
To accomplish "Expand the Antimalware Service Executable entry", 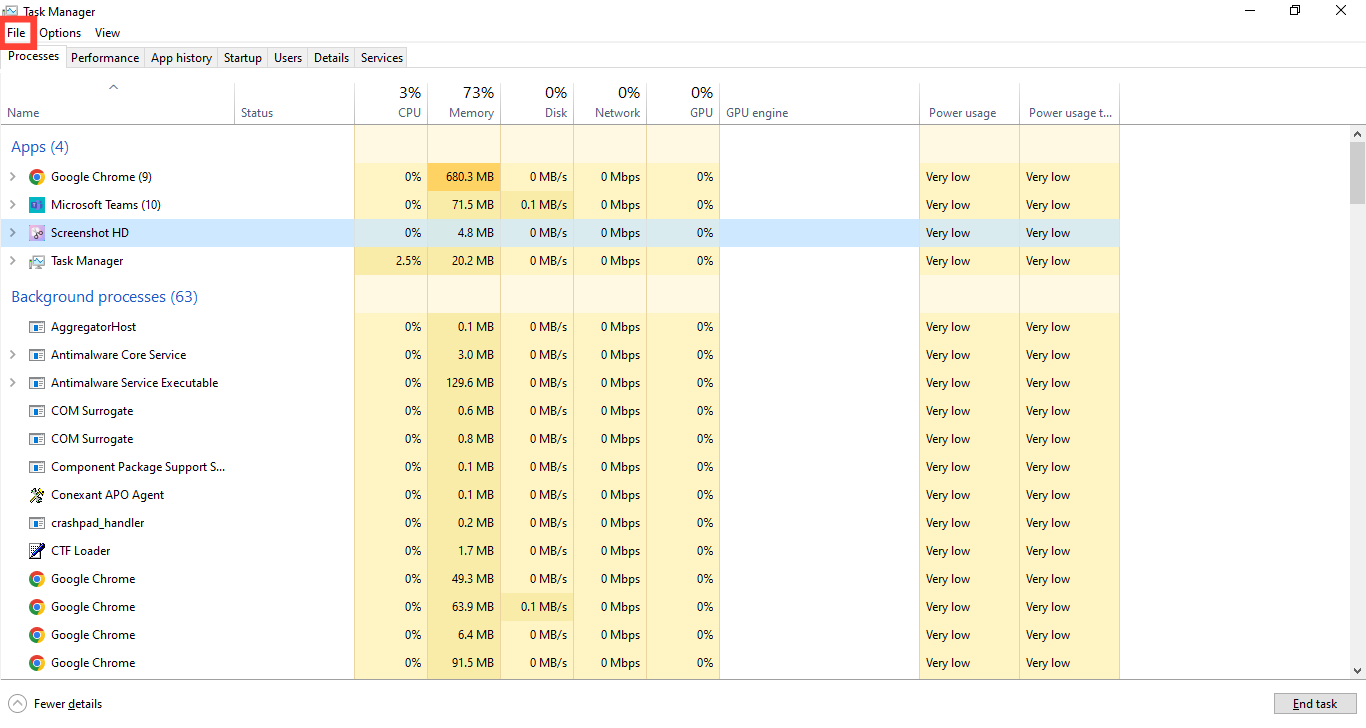I will click(12, 383).
